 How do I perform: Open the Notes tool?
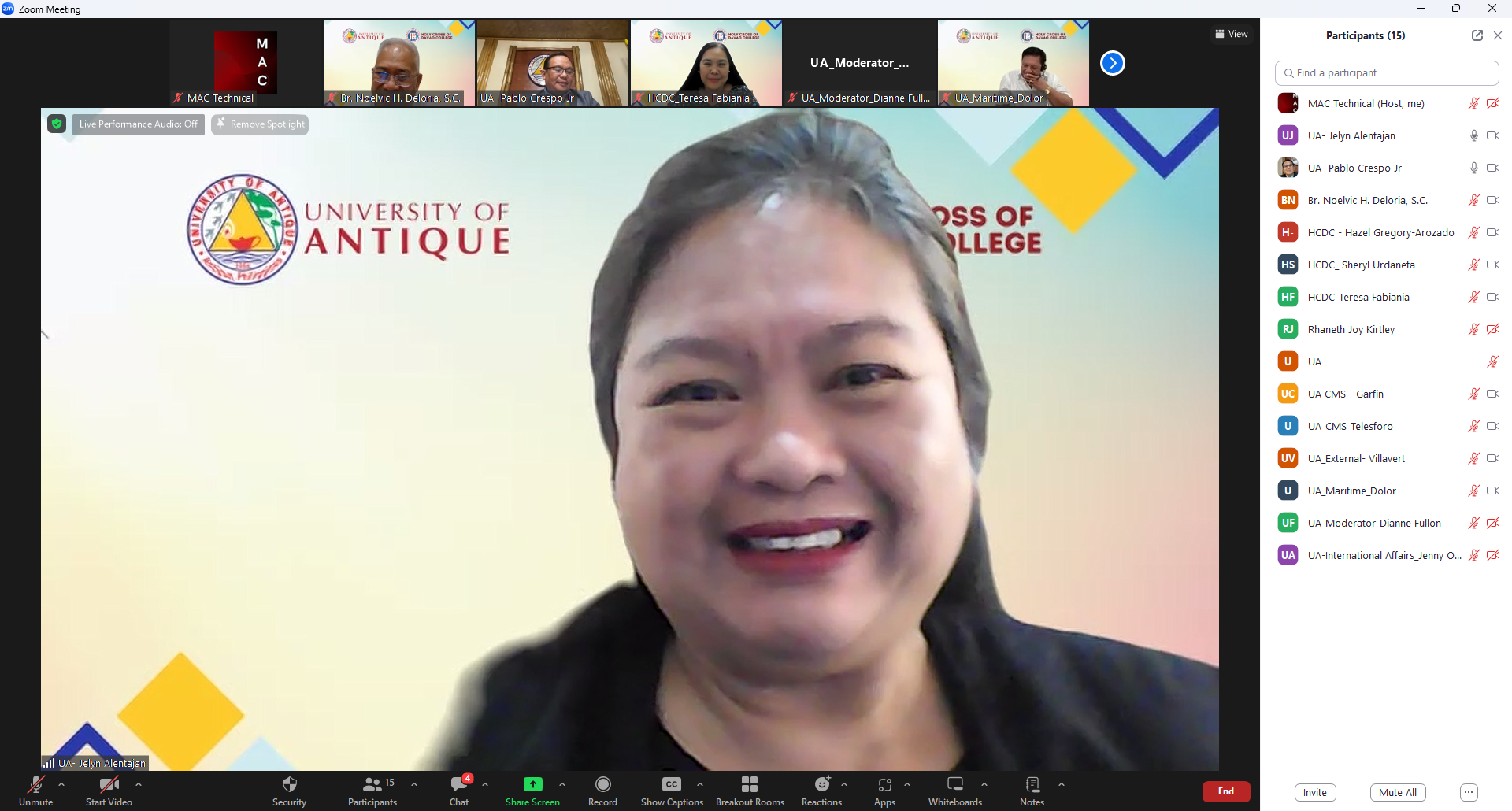tap(1032, 791)
